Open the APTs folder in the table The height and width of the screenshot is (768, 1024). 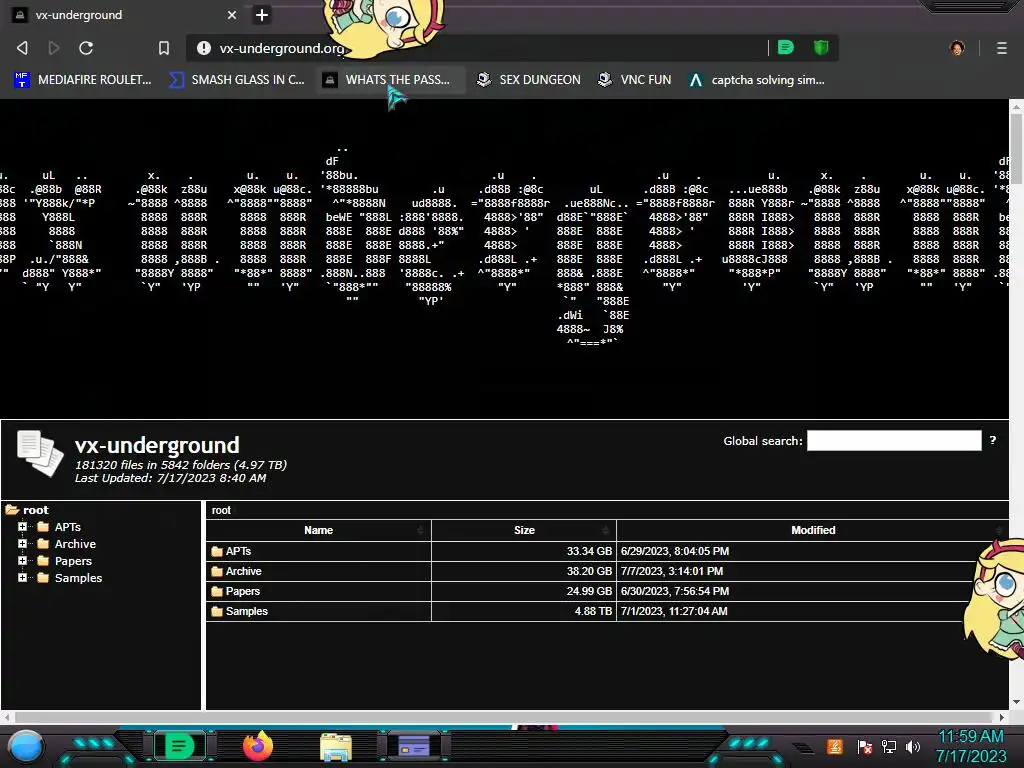click(238, 551)
